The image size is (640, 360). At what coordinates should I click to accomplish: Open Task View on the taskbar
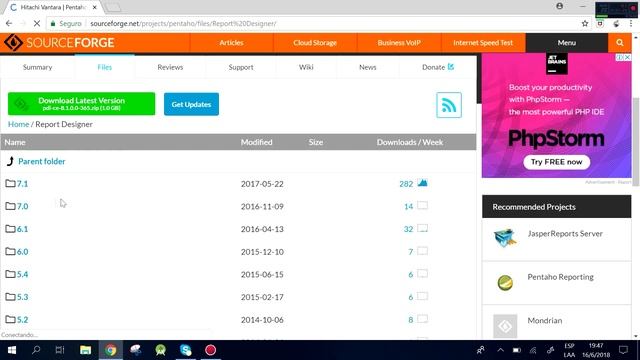(60, 350)
